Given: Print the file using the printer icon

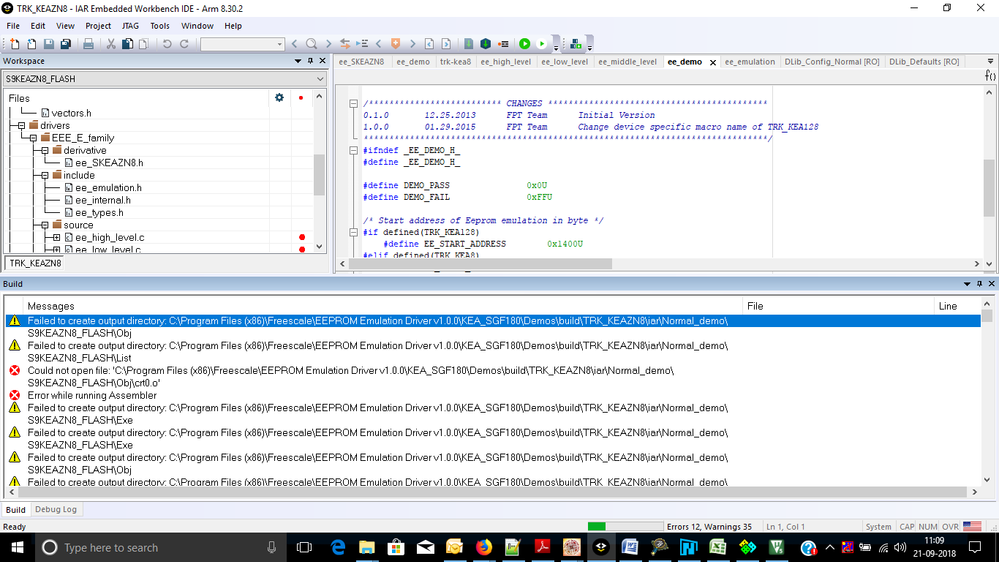Looking at the screenshot, I should 89,44.
